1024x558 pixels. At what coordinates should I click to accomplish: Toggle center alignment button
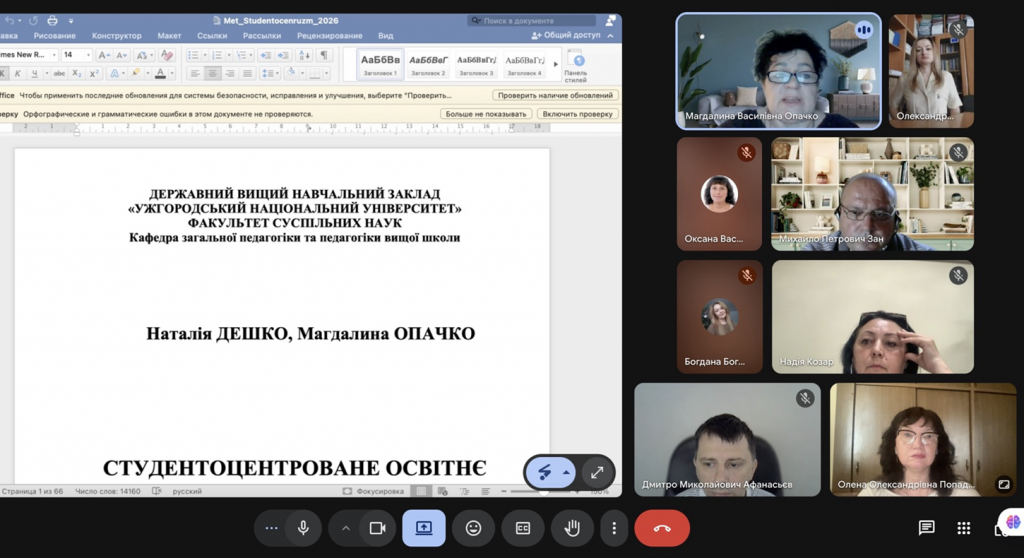(x=212, y=73)
